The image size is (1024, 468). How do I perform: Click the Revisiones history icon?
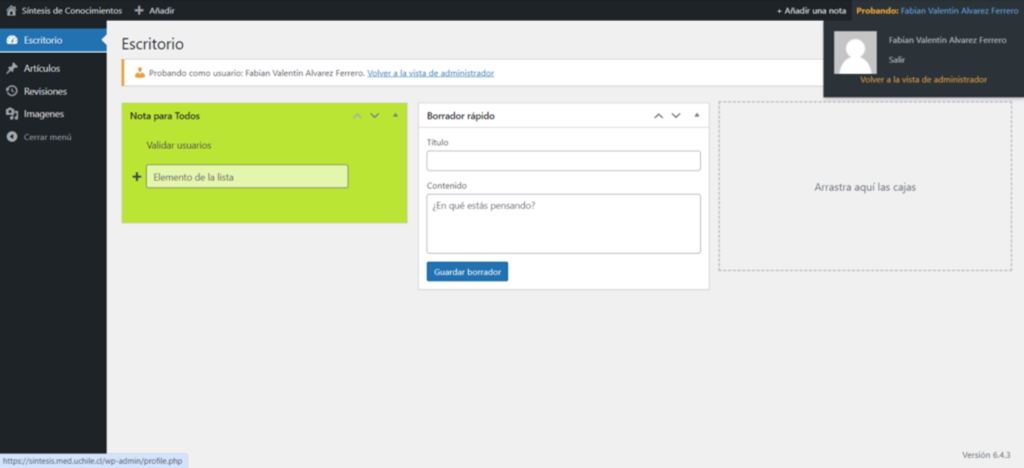pyautogui.click(x=12, y=91)
